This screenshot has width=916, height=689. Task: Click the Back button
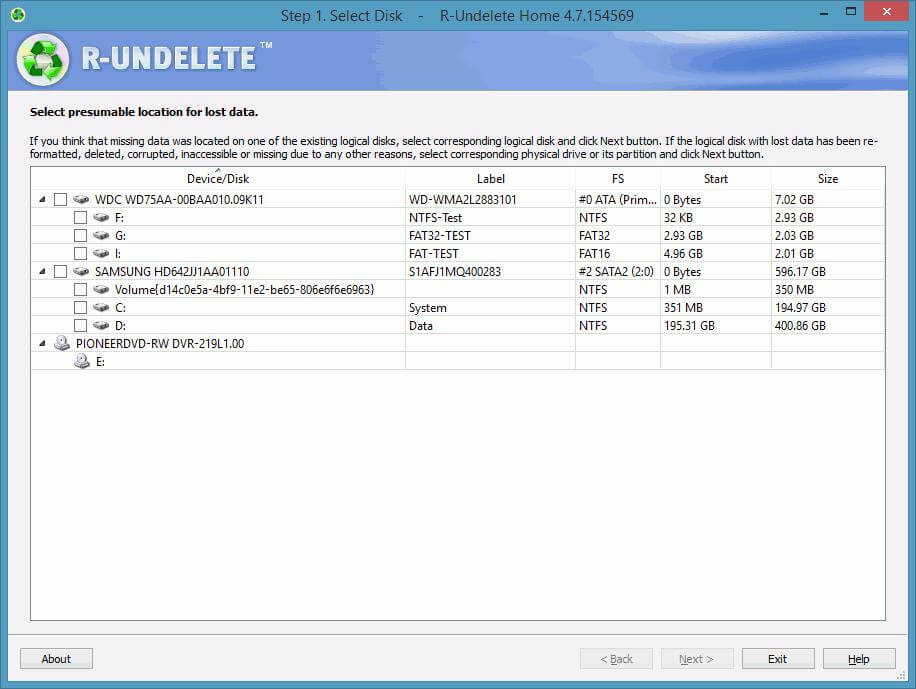(x=616, y=659)
